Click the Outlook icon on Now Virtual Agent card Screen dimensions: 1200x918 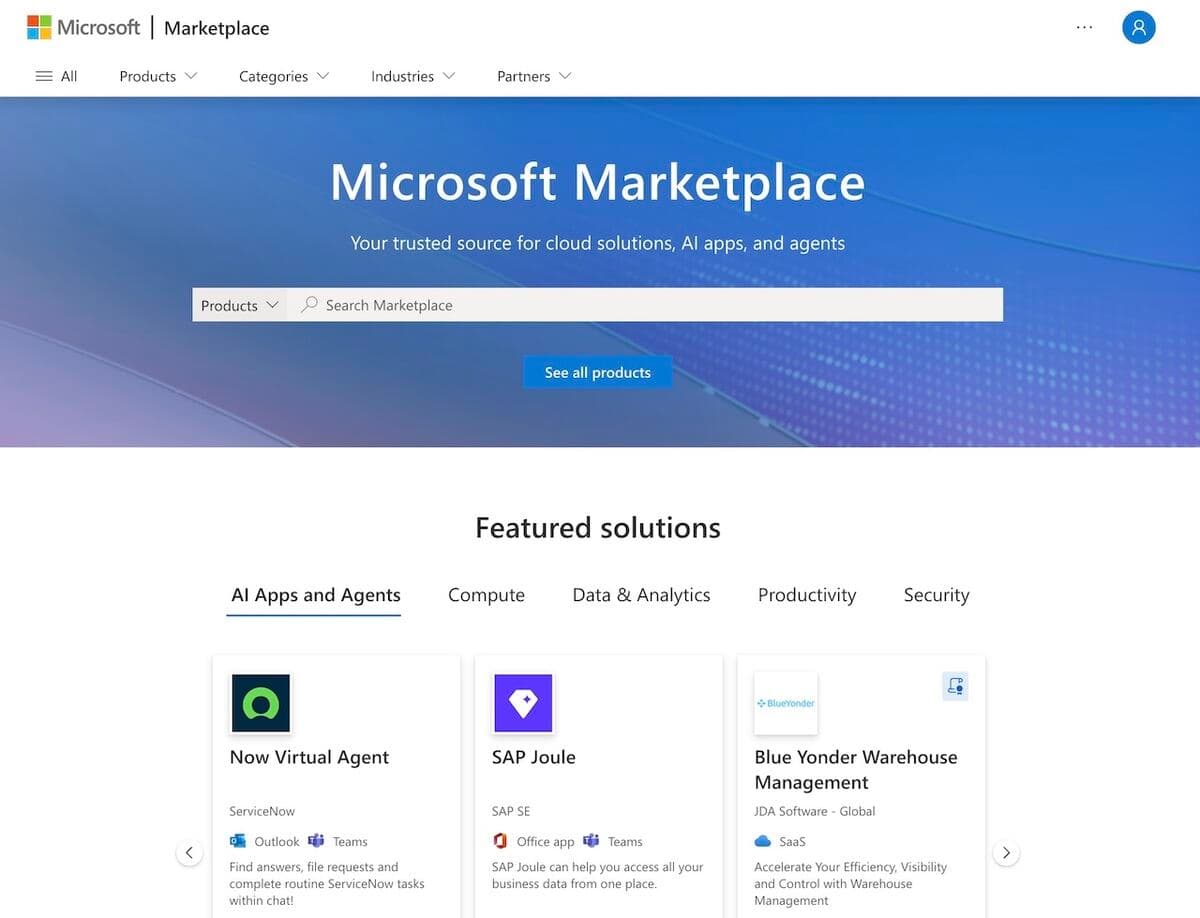(x=238, y=841)
